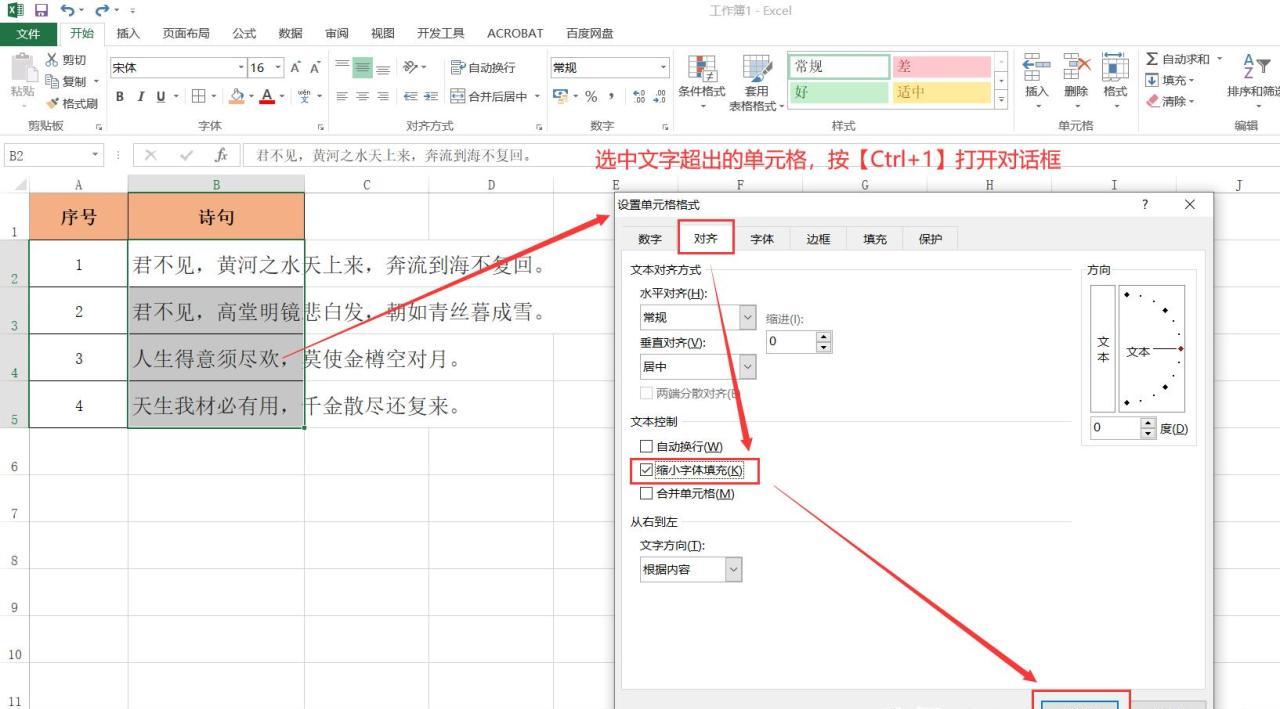The width and height of the screenshot is (1280, 709).
Task: Open 条件格式 Conditional Formatting
Action: (702, 80)
